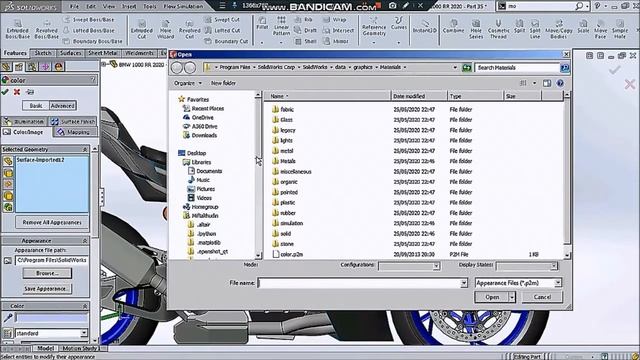The width and height of the screenshot is (640, 360).
Task: Click Remove All Appearances button
Action: tap(52, 222)
